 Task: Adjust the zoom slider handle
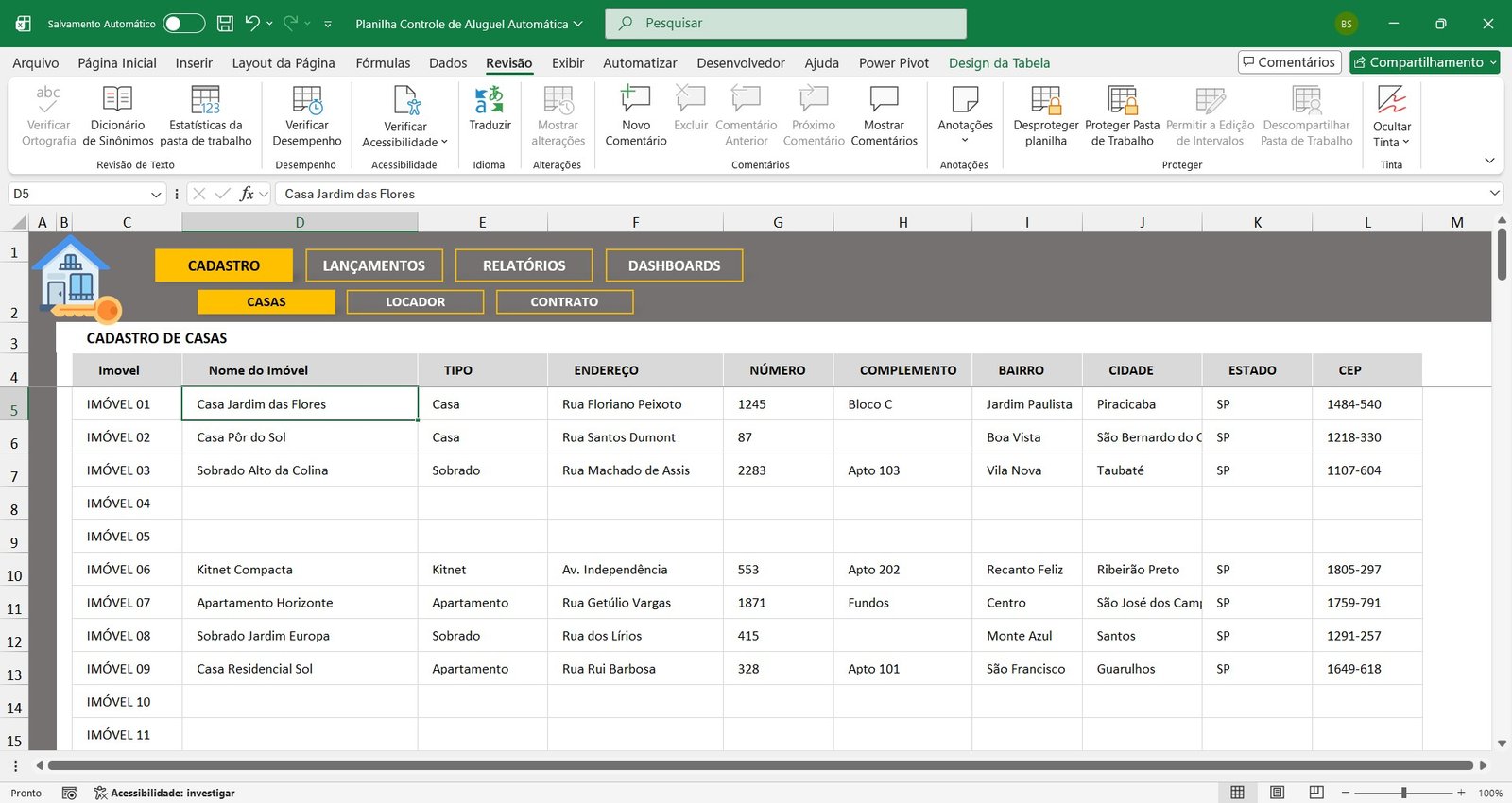tap(1404, 793)
